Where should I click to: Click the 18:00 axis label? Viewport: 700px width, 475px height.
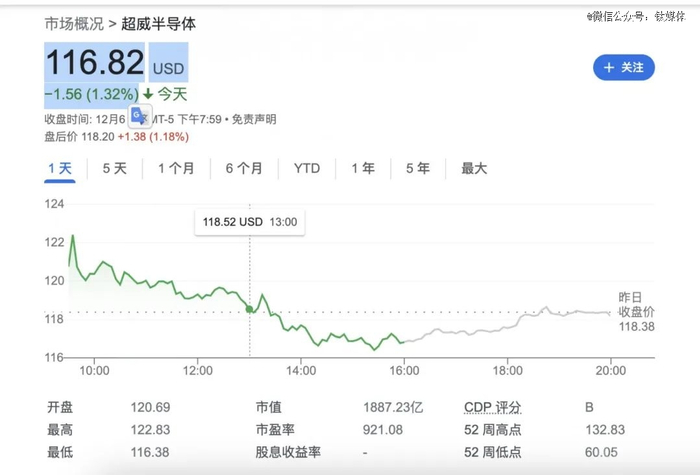pyautogui.click(x=508, y=371)
